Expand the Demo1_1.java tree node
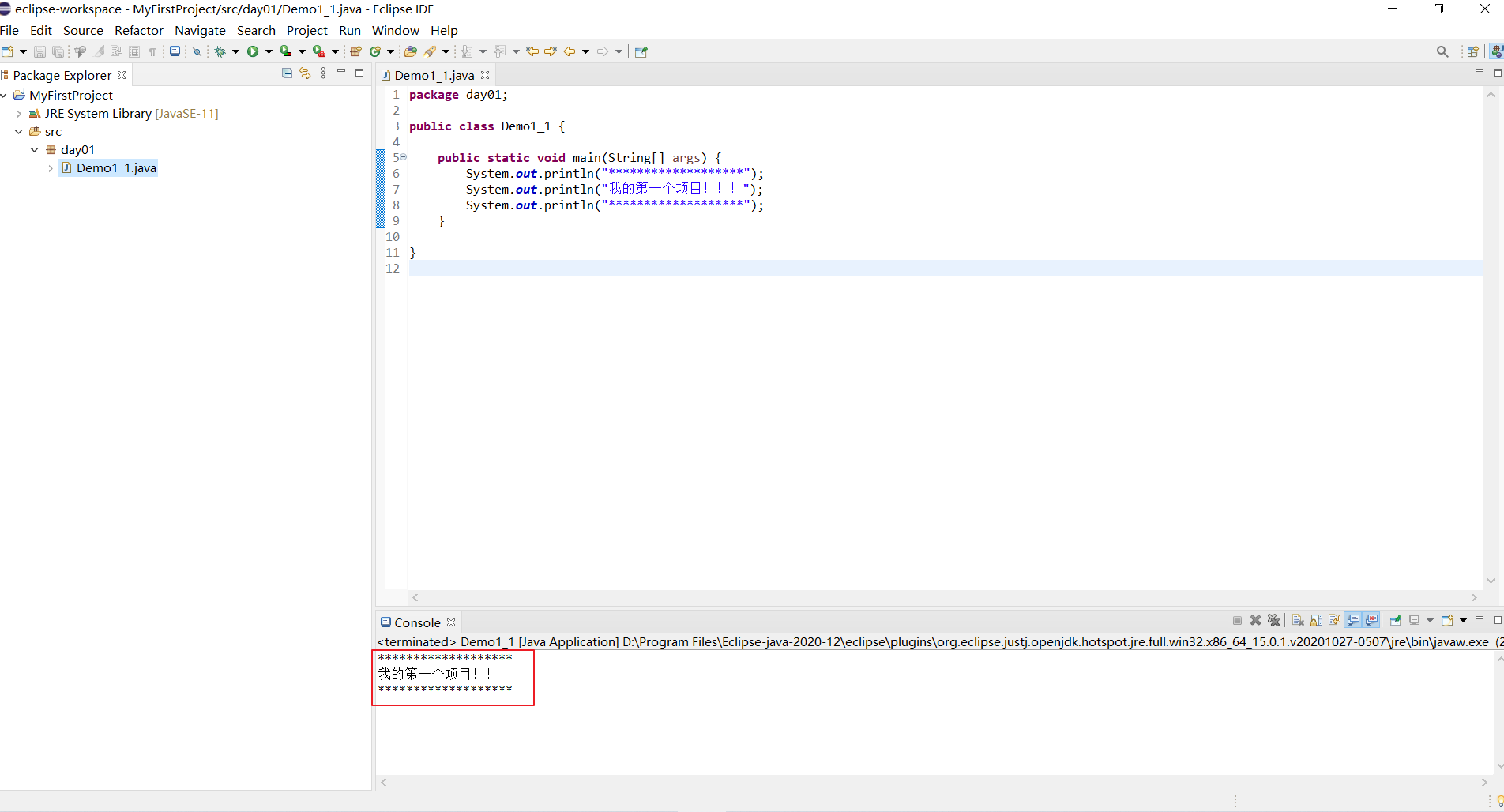The height and width of the screenshot is (812, 1504). (51, 168)
